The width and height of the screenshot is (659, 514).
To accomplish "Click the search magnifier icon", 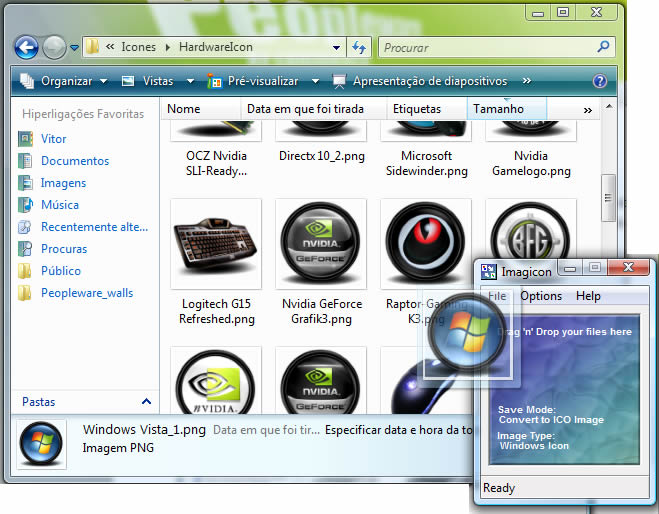I will tap(603, 47).
